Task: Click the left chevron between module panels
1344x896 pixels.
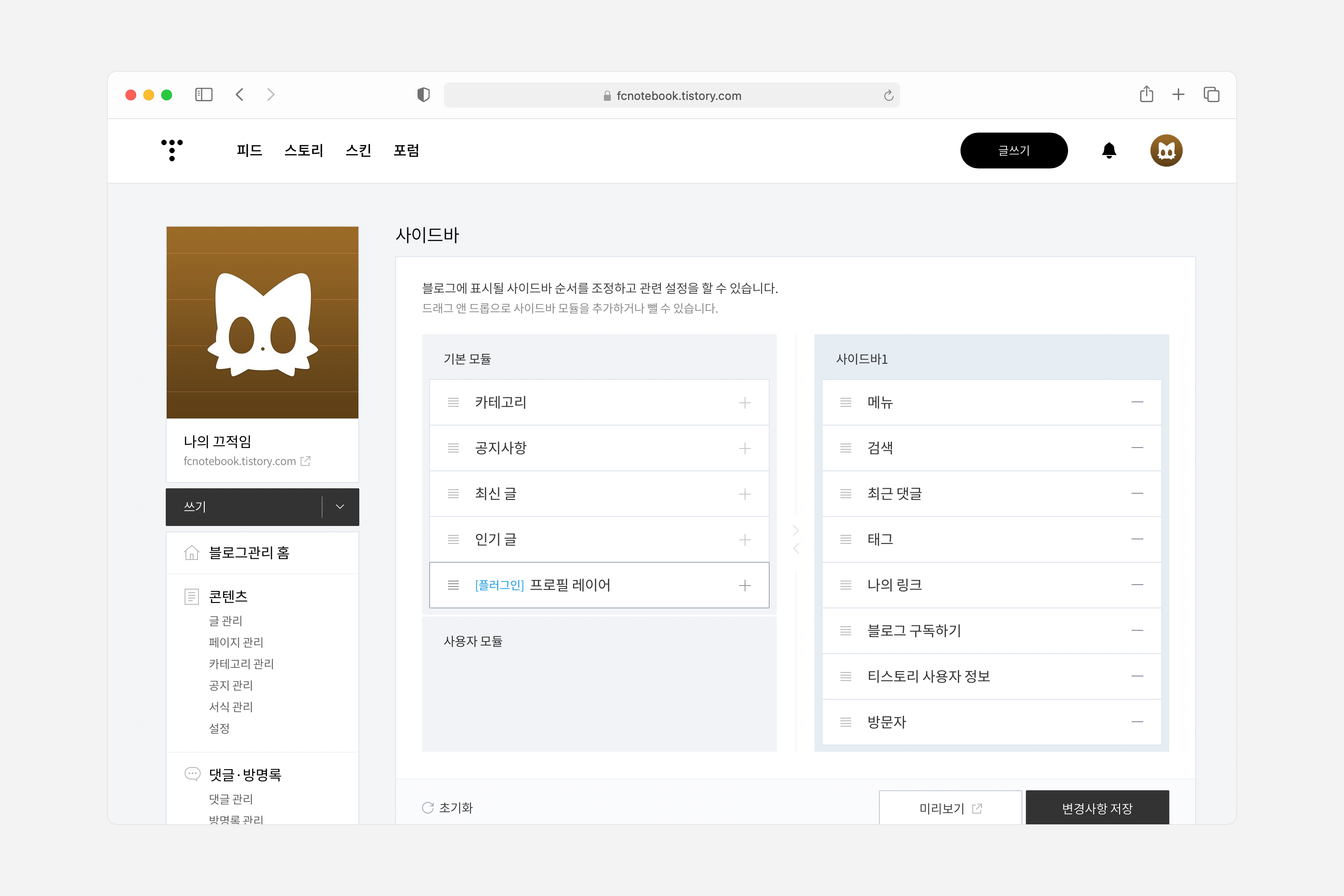Action: tap(796, 548)
